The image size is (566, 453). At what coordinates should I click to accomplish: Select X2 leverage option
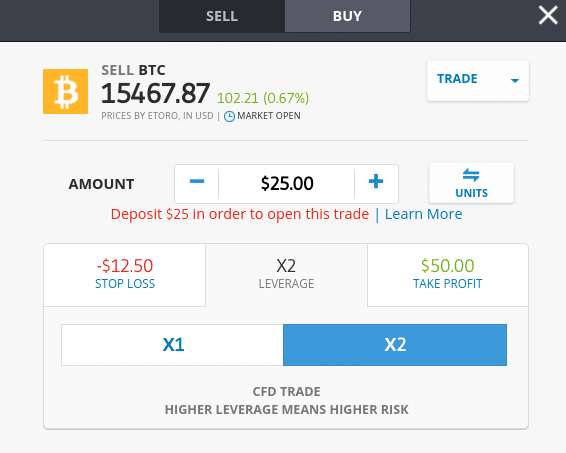[x=395, y=345]
